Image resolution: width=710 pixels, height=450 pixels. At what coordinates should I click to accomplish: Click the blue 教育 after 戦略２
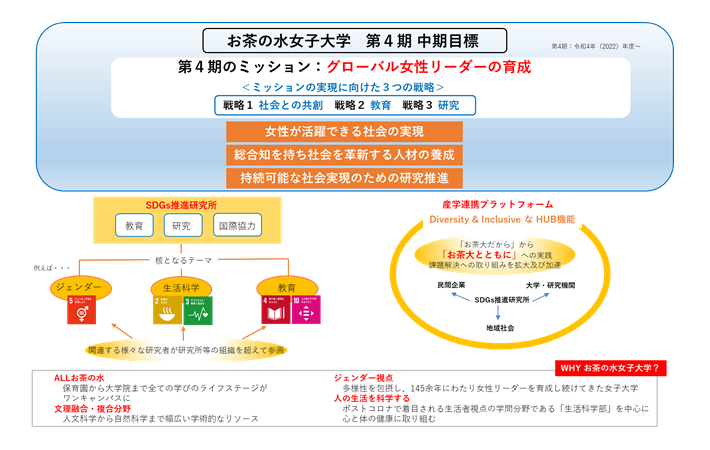[x=380, y=105]
